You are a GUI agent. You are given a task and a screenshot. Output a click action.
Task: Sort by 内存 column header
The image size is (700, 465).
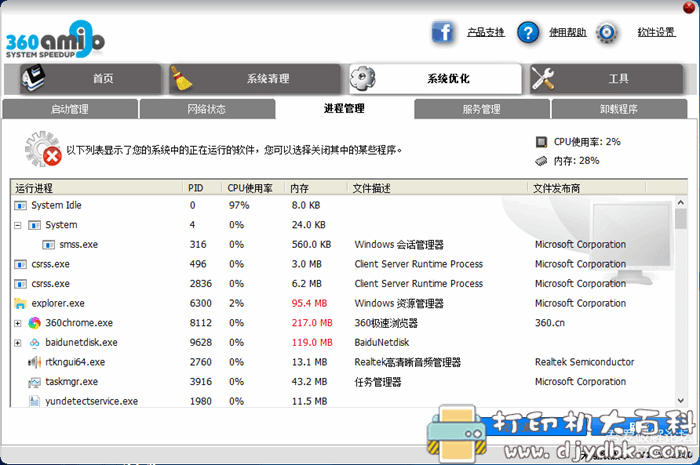pos(317,188)
